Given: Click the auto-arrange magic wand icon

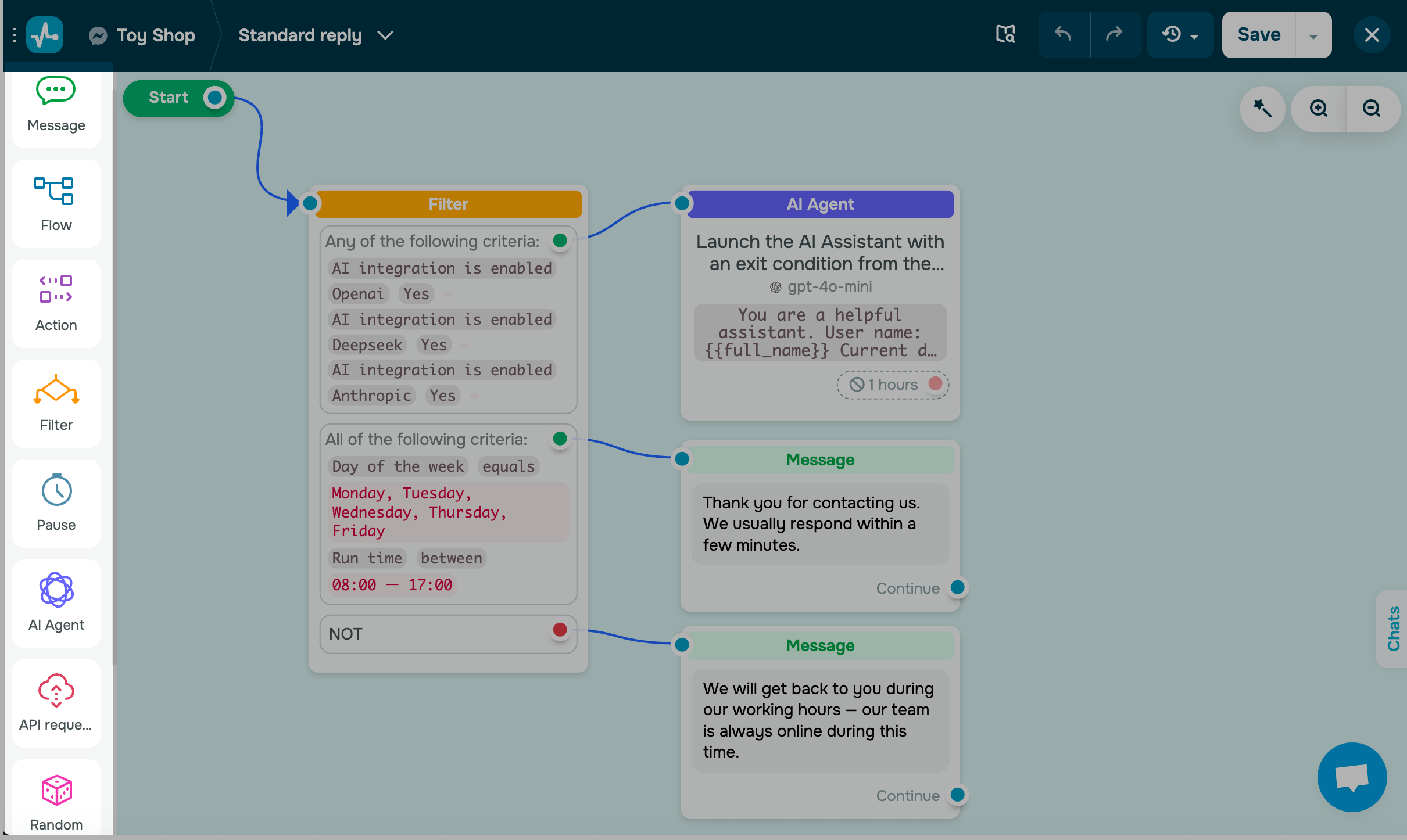Looking at the screenshot, I should [x=1262, y=109].
